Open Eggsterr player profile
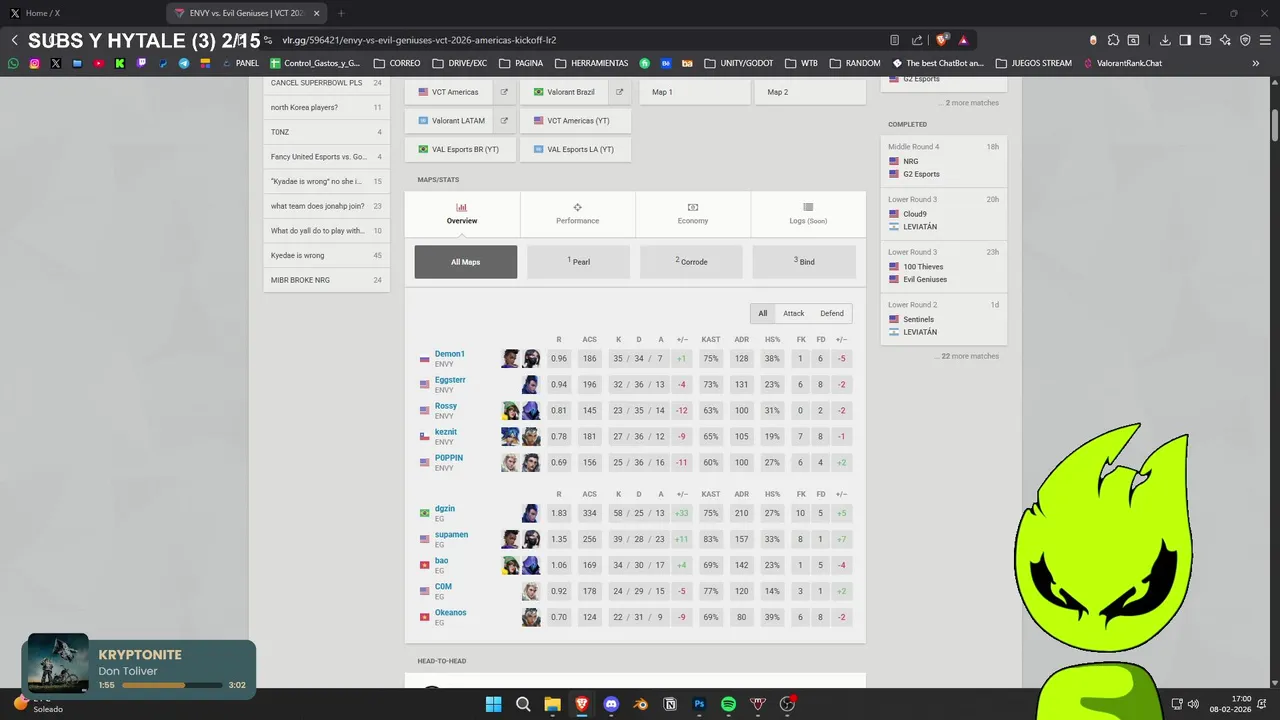Screen dimensions: 1280x720 [x=450, y=380]
